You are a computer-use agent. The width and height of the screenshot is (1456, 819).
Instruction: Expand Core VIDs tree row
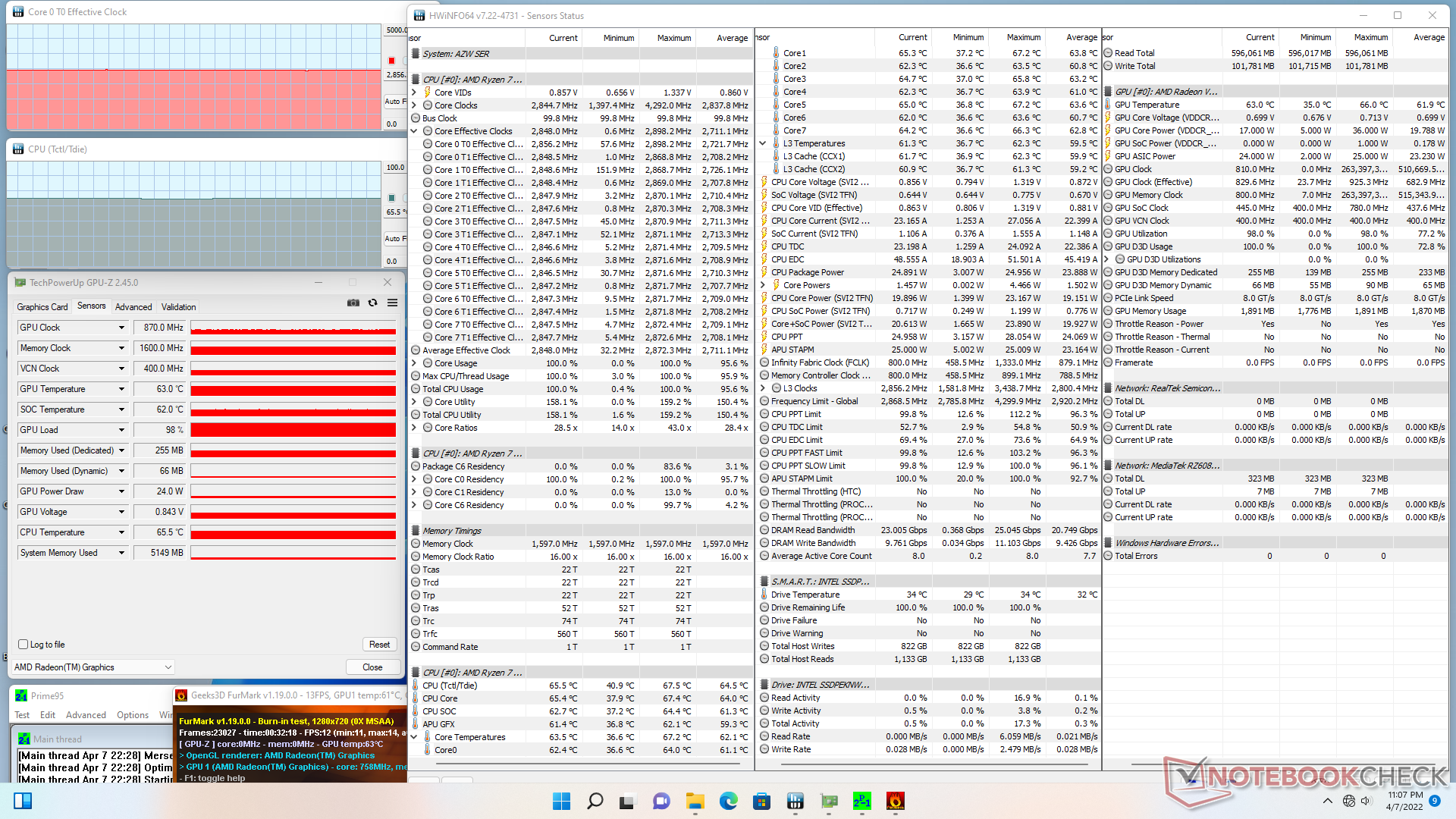point(414,93)
